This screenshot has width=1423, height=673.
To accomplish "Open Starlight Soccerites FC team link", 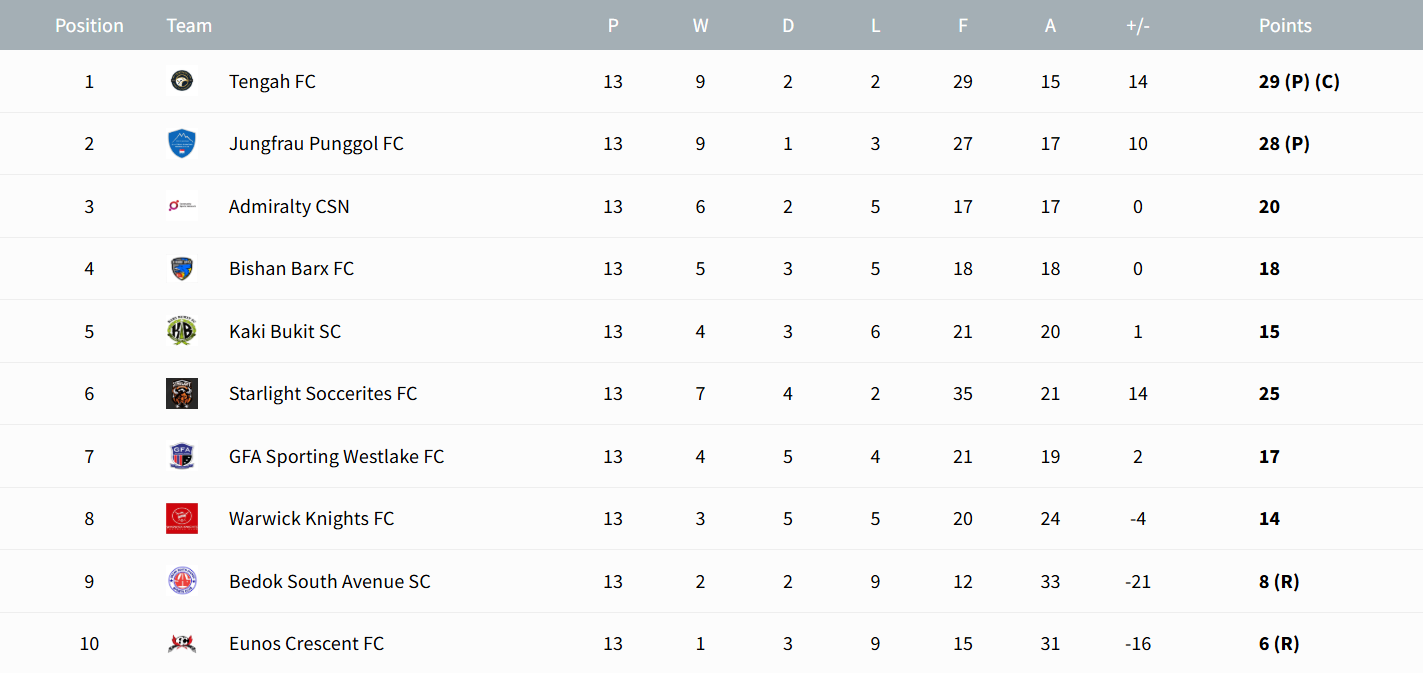I will (x=323, y=394).
